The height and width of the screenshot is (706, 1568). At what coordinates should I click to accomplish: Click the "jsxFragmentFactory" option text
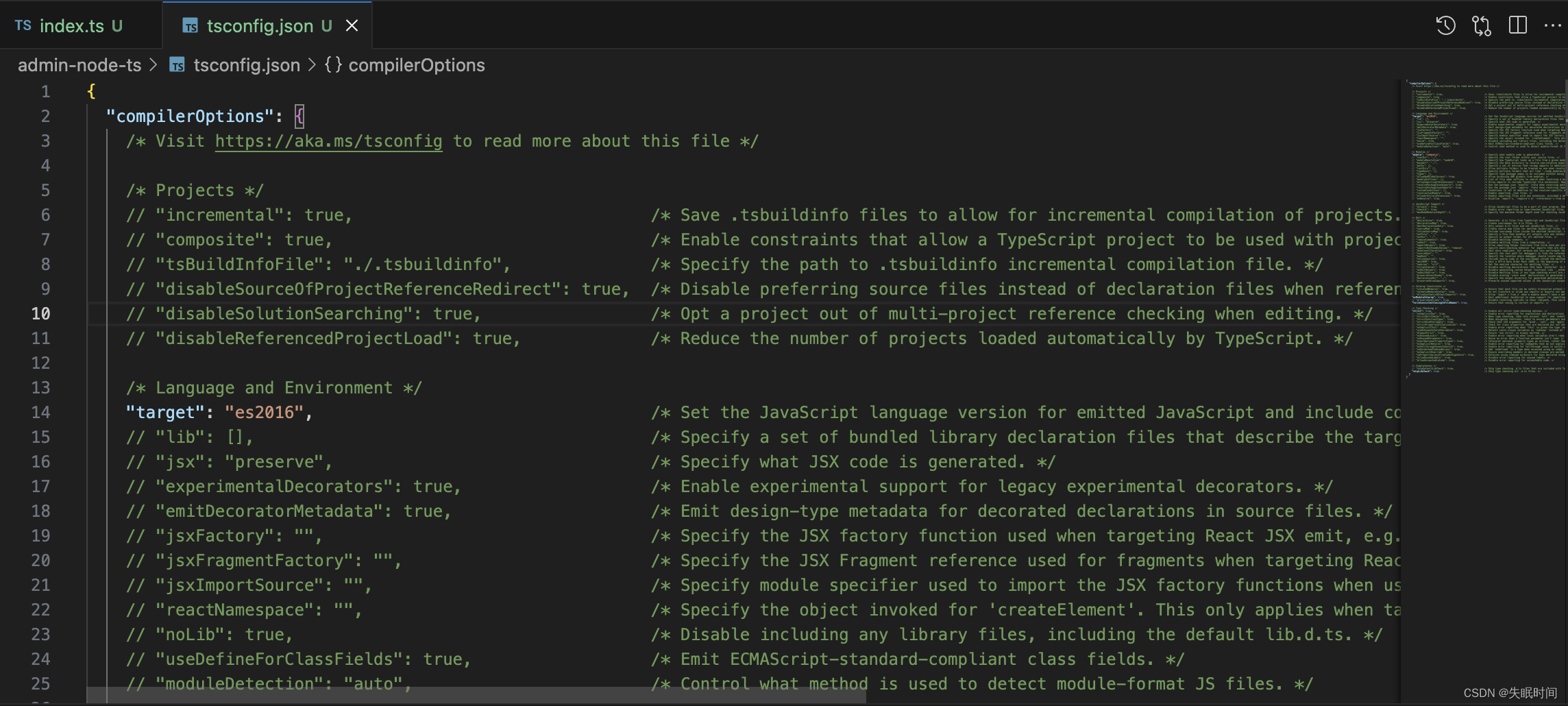[254, 561]
